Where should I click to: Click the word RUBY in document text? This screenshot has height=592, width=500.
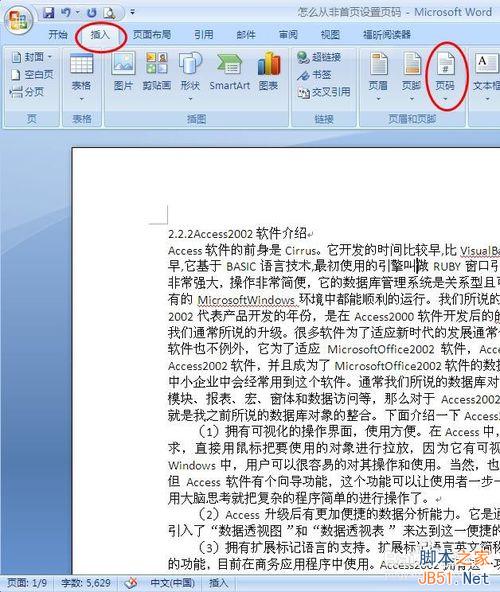447,267
